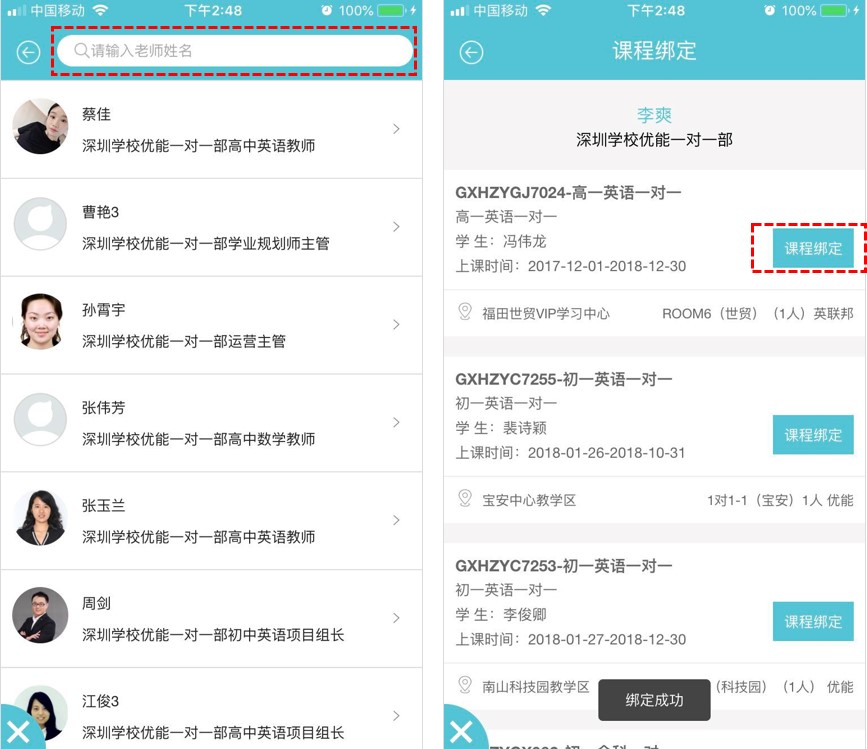This screenshot has width=867, height=749.
Task: Tap back arrow on teacher list screen
Action: point(28,52)
